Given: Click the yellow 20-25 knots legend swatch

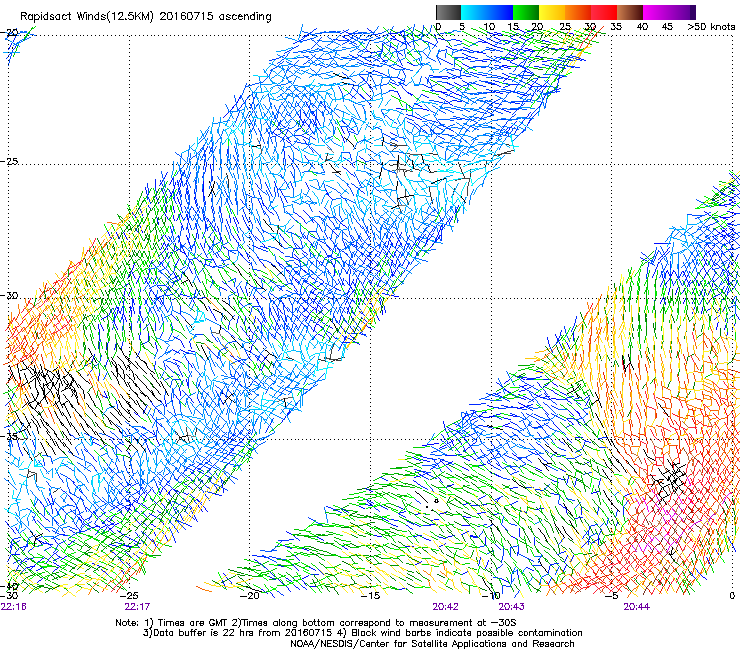Looking at the screenshot, I should click(552, 12).
